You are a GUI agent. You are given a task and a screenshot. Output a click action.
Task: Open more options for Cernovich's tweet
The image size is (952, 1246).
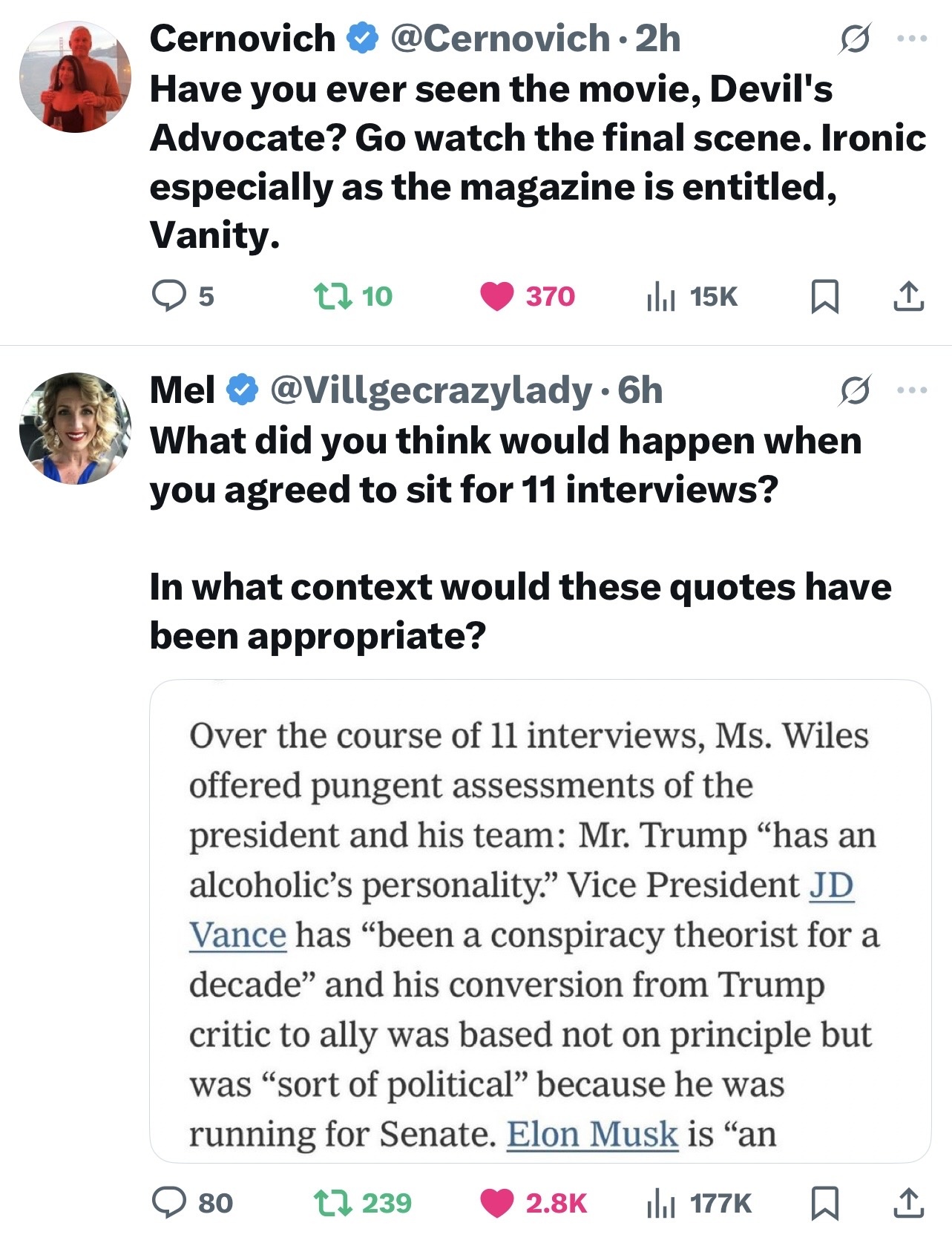[x=912, y=39]
